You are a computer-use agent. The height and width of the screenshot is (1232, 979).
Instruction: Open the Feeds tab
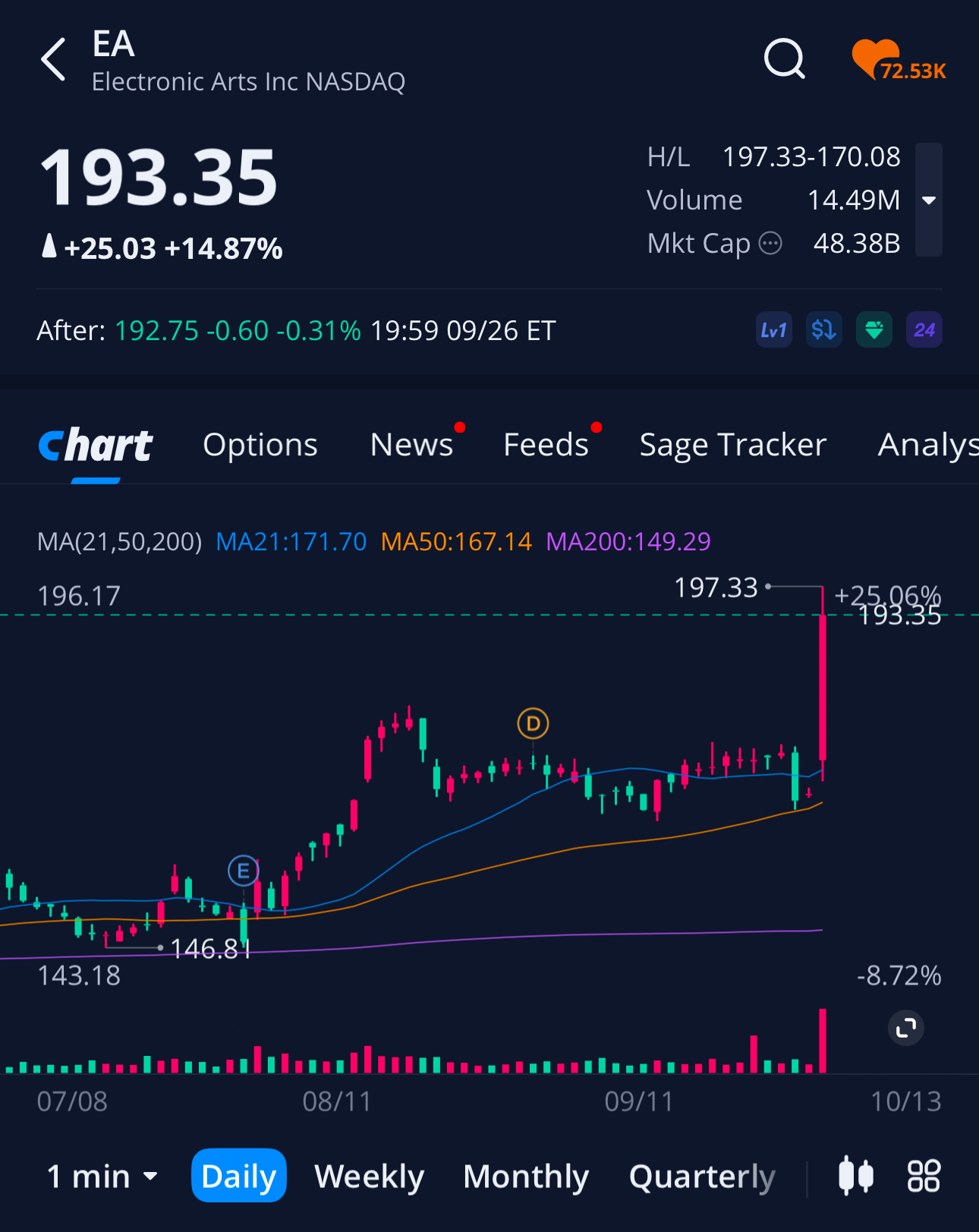pos(546,445)
